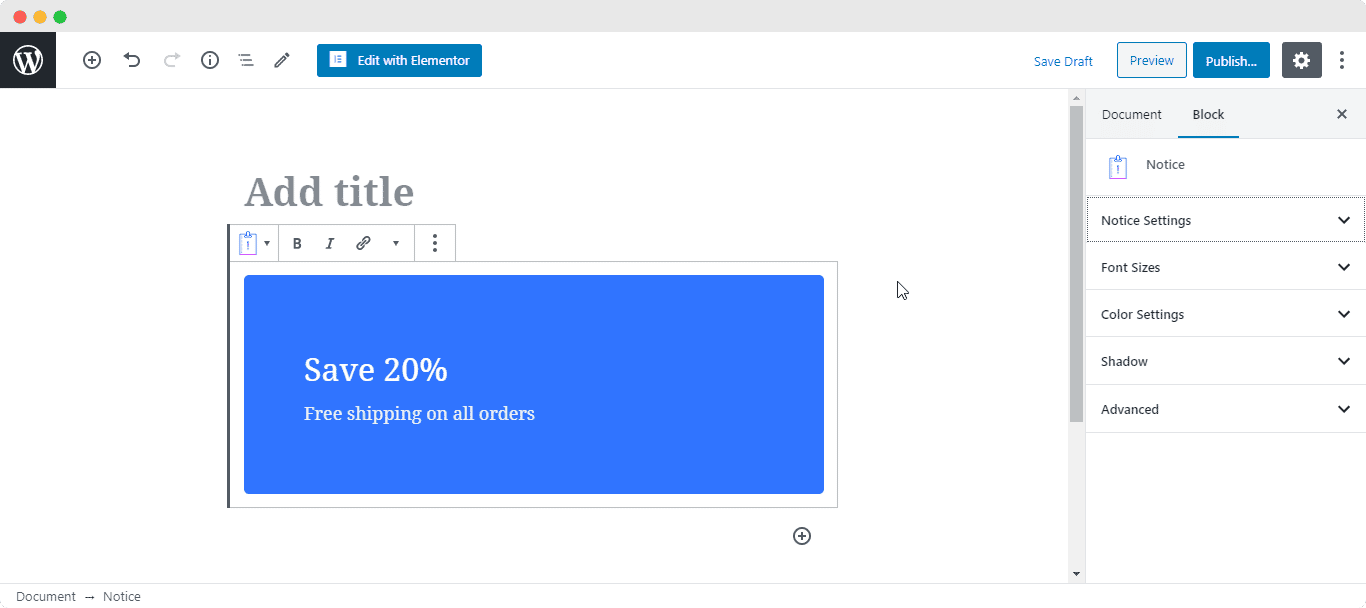Click the Edit with Elementor button
The image size is (1366, 608).
[399, 60]
